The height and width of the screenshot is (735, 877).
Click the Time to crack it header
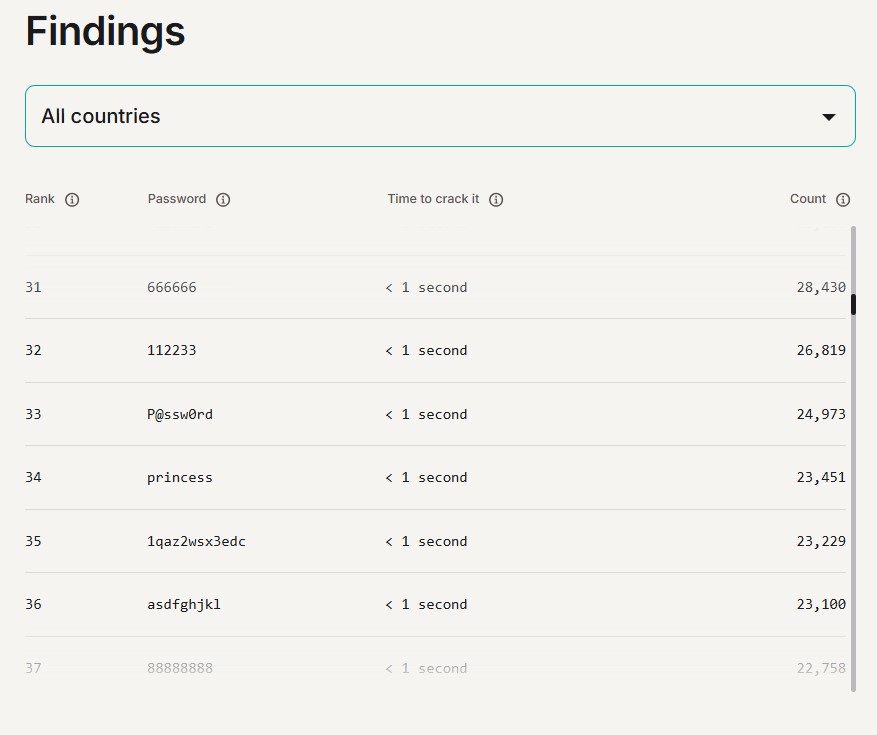tap(433, 199)
